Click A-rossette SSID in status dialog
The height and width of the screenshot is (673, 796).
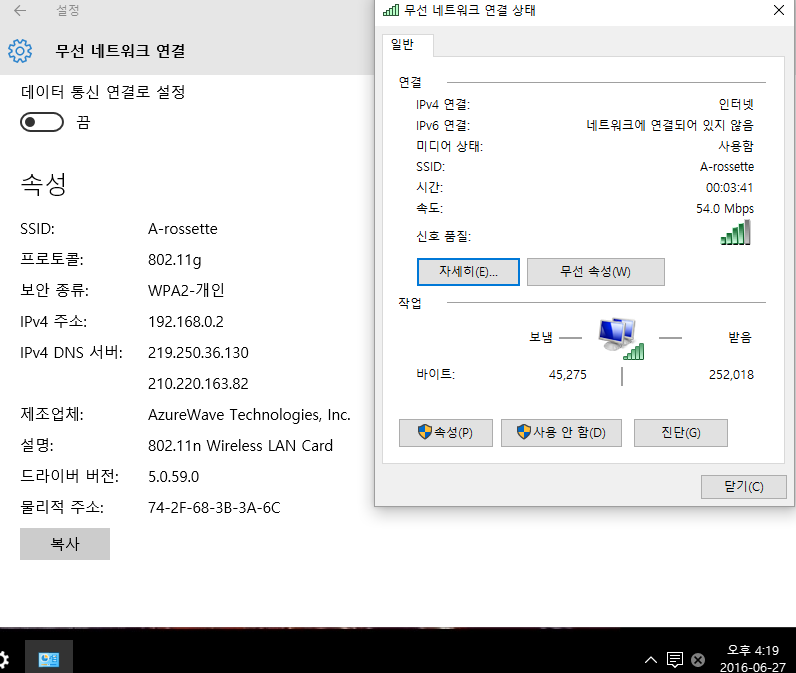727,166
